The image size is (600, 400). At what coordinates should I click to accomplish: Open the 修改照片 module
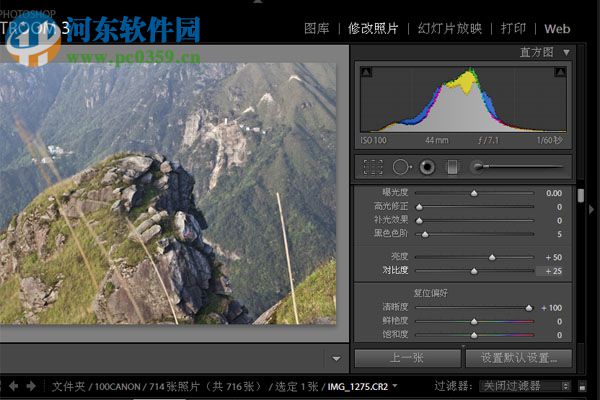(x=373, y=29)
